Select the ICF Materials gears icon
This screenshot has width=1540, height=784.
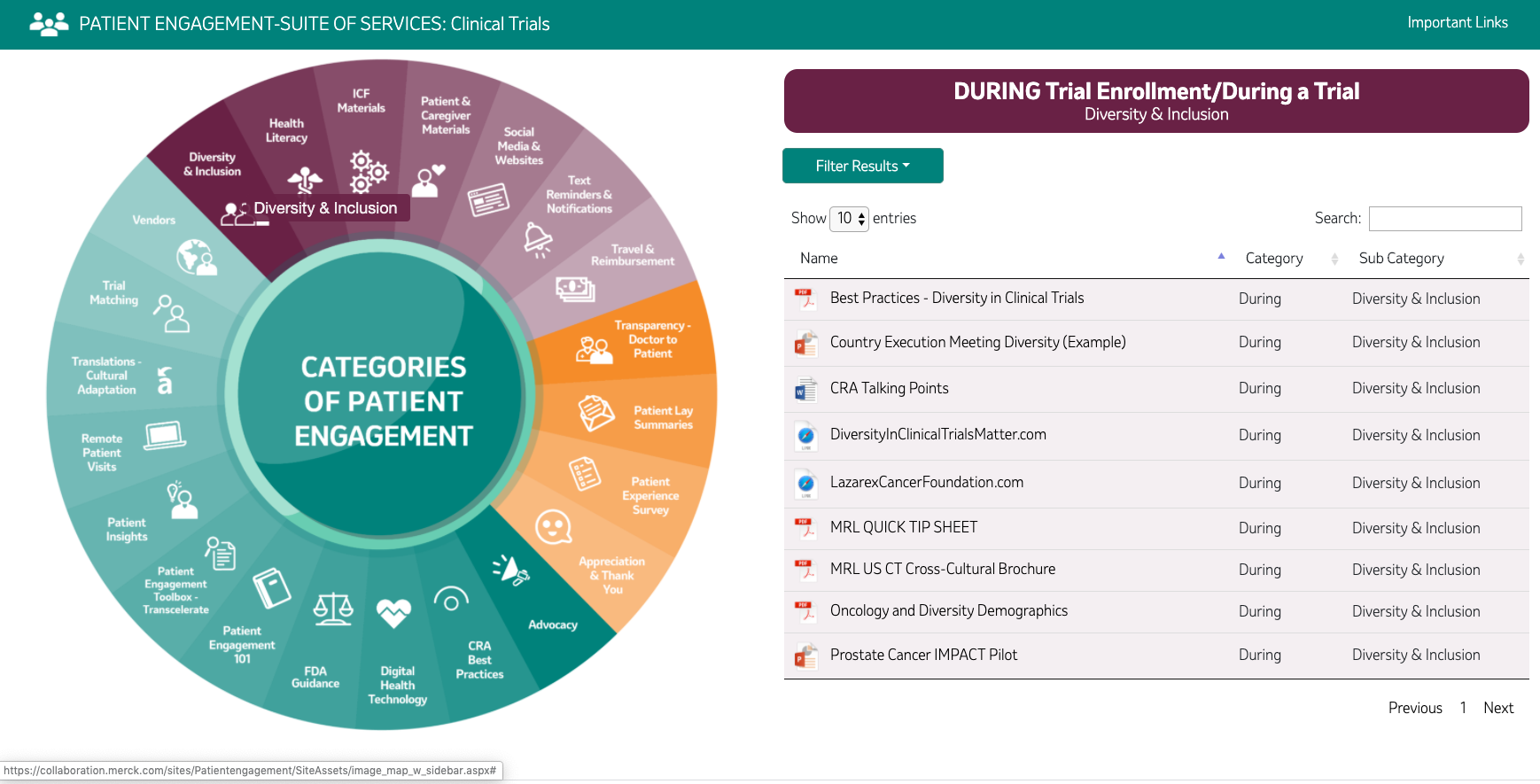click(368, 171)
